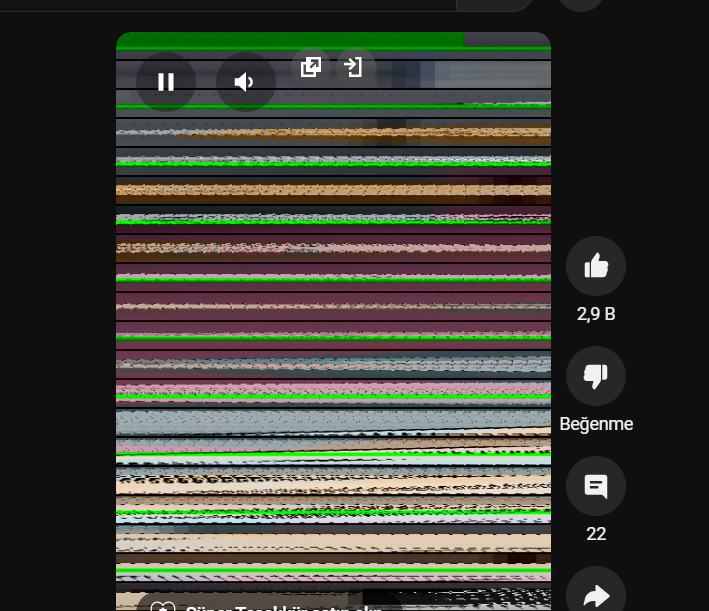Like the video with the thumbs-up icon
709x611 pixels.
[596, 266]
